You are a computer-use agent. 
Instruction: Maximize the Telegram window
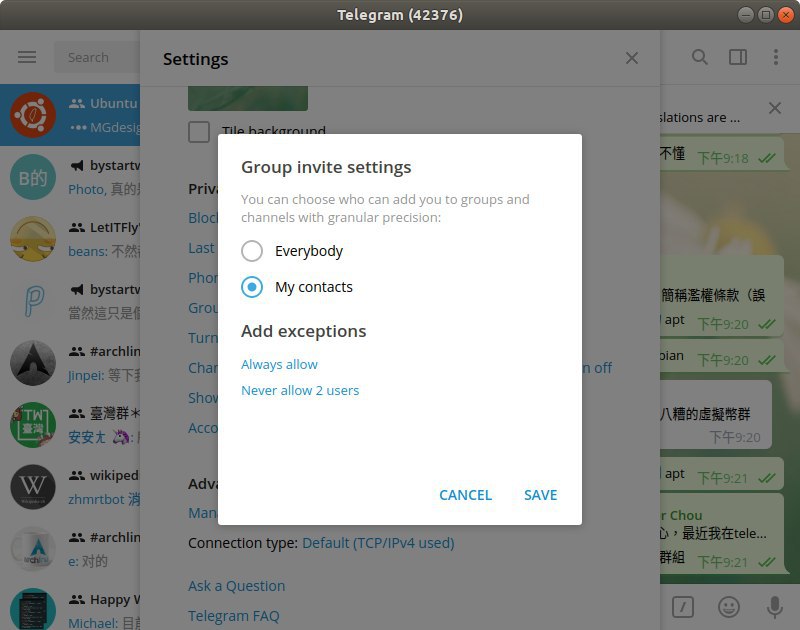pyautogui.click(x=765, y=15)
